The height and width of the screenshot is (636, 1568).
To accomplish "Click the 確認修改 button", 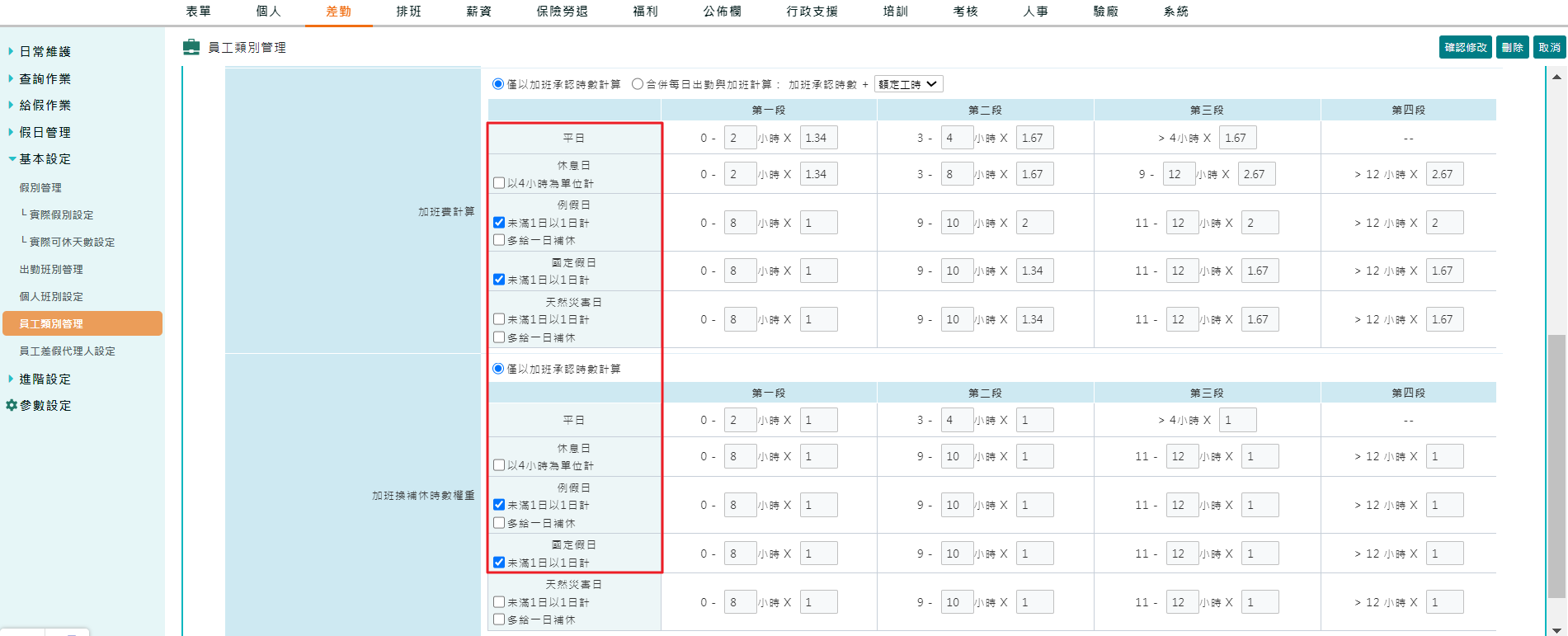I will pyautogui.click(x=1465, y=47).
